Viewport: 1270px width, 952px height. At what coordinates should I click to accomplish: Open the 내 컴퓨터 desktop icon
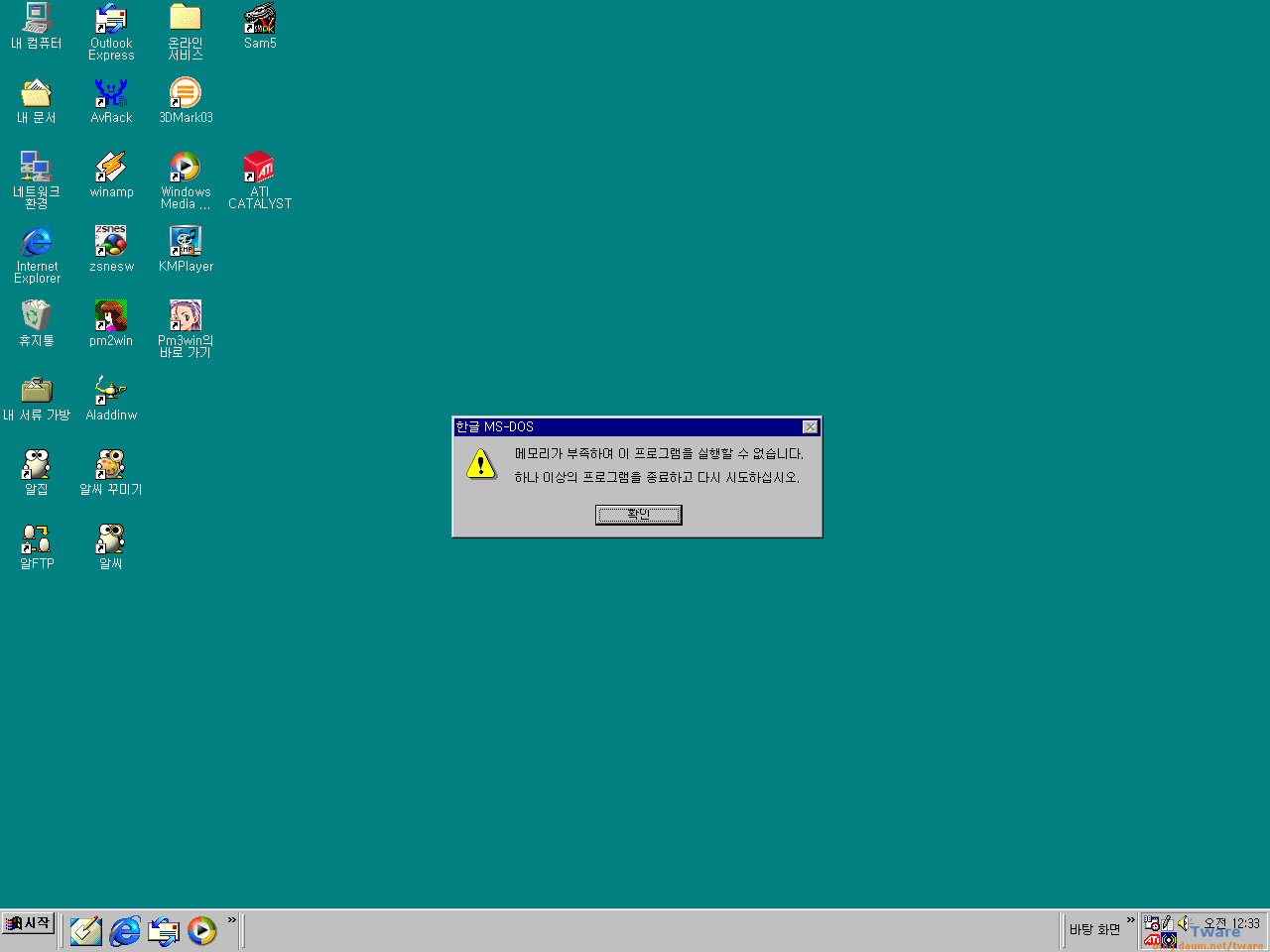click(37, 26)
